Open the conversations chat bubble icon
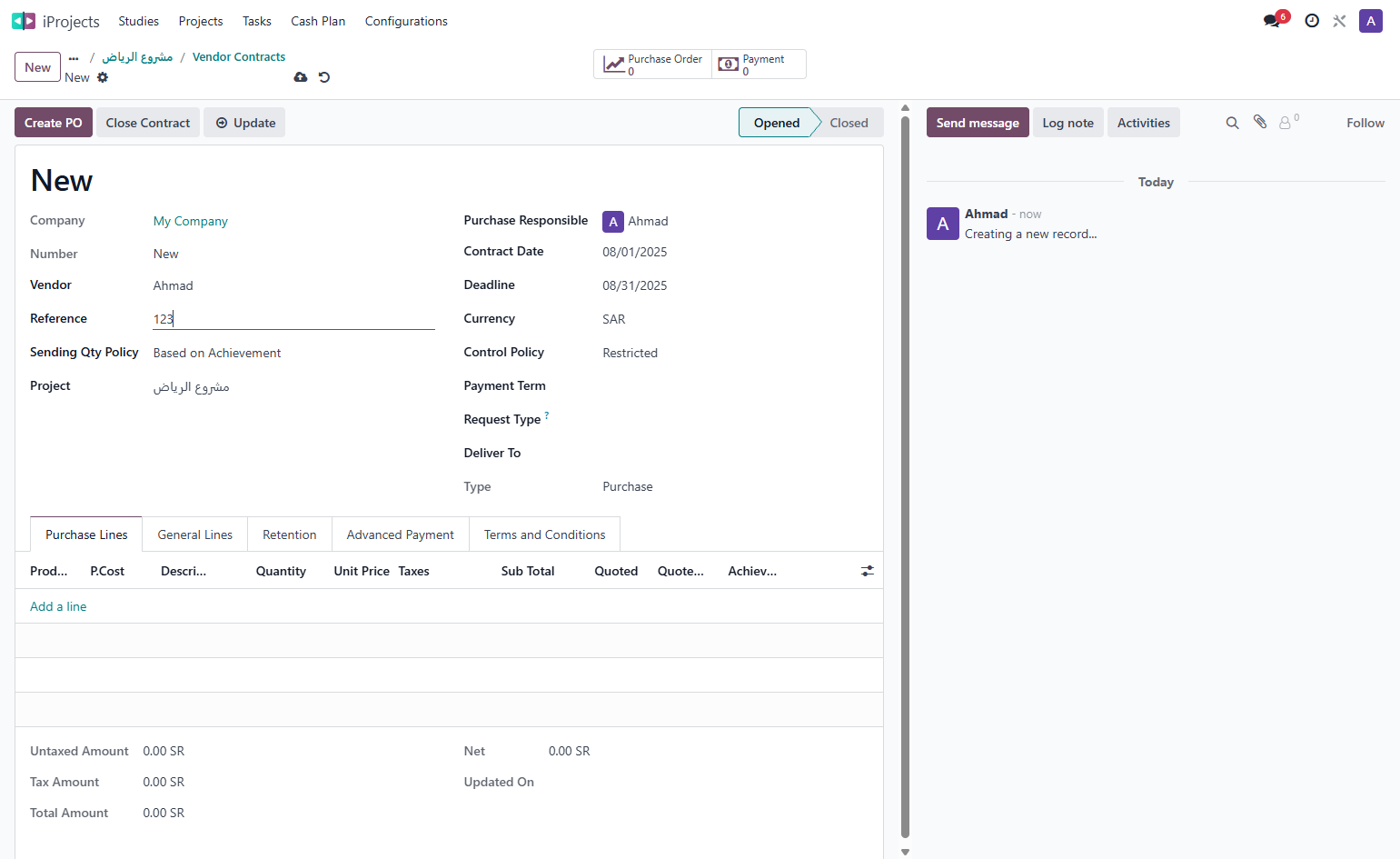 point(1271,21)
